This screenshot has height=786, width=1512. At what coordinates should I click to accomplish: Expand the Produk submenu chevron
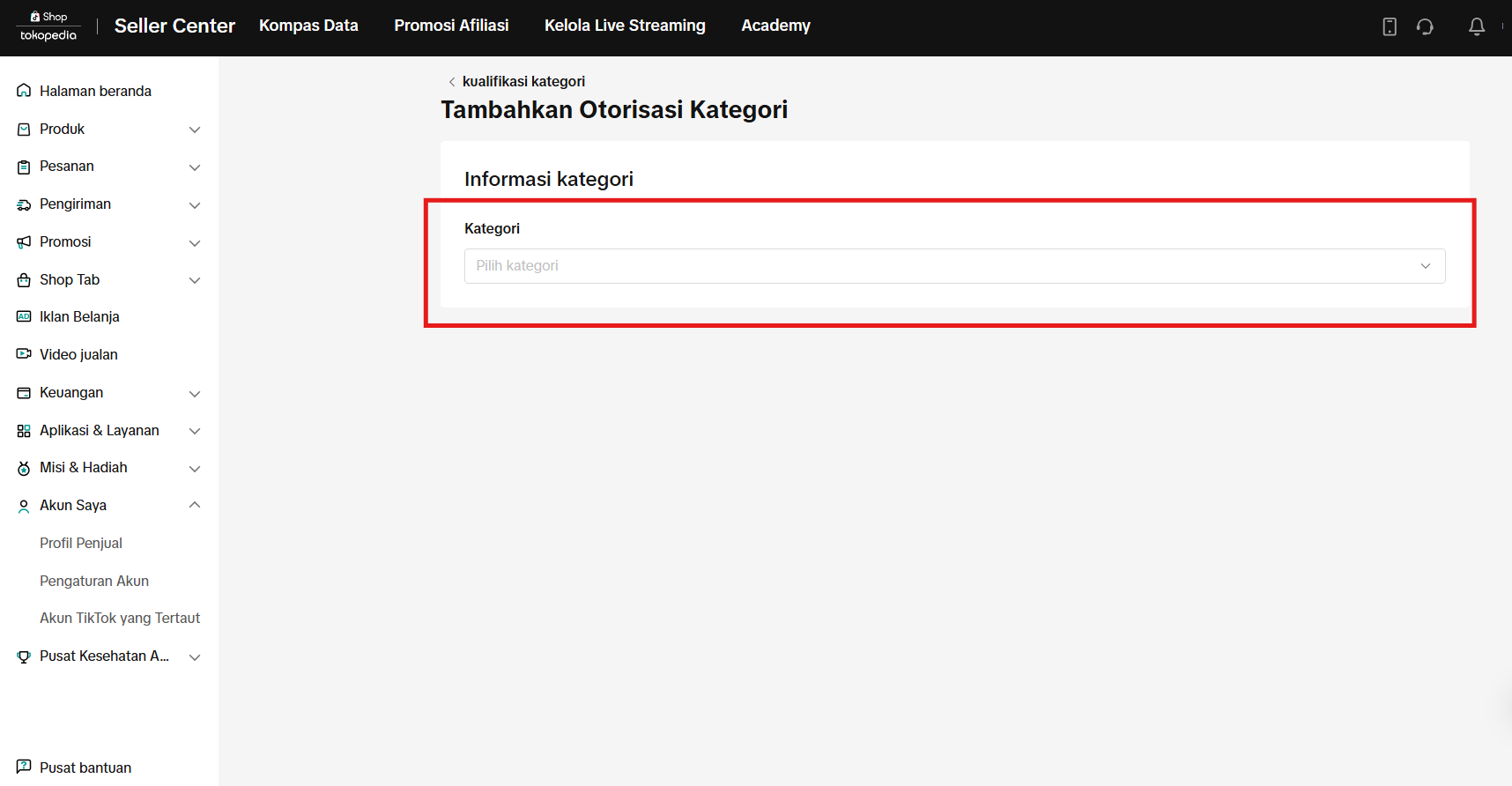[x=195, y=130]
